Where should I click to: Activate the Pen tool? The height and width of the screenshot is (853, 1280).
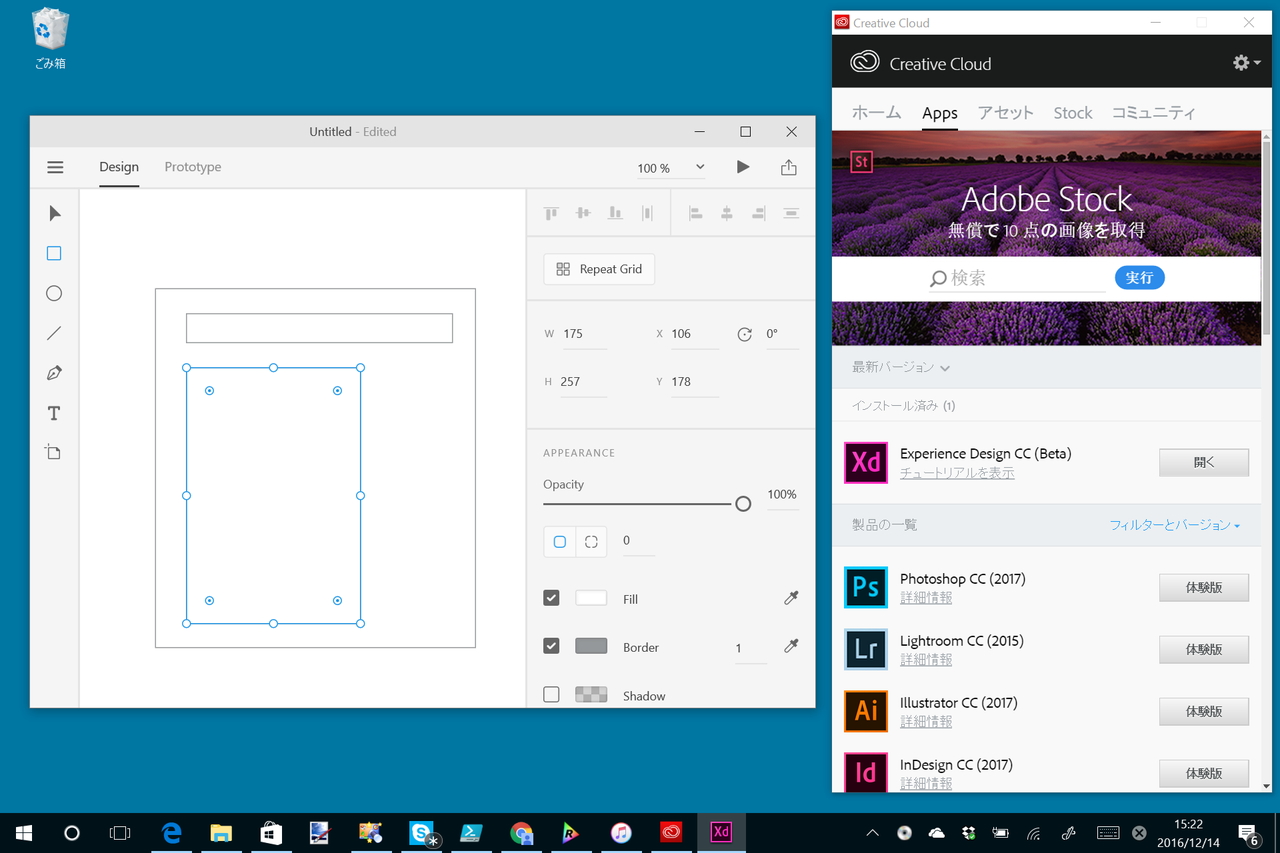pos(54,373)
